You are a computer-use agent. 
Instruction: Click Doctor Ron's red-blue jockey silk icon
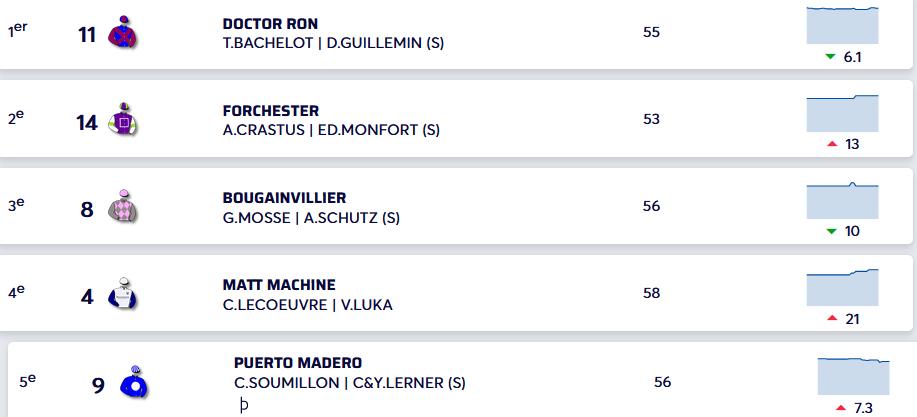click(123, 33)
